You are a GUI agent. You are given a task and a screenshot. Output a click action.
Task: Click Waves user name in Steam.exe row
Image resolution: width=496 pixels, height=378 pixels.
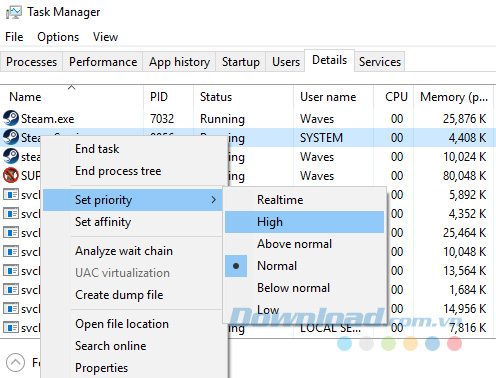tap(317, 119)
